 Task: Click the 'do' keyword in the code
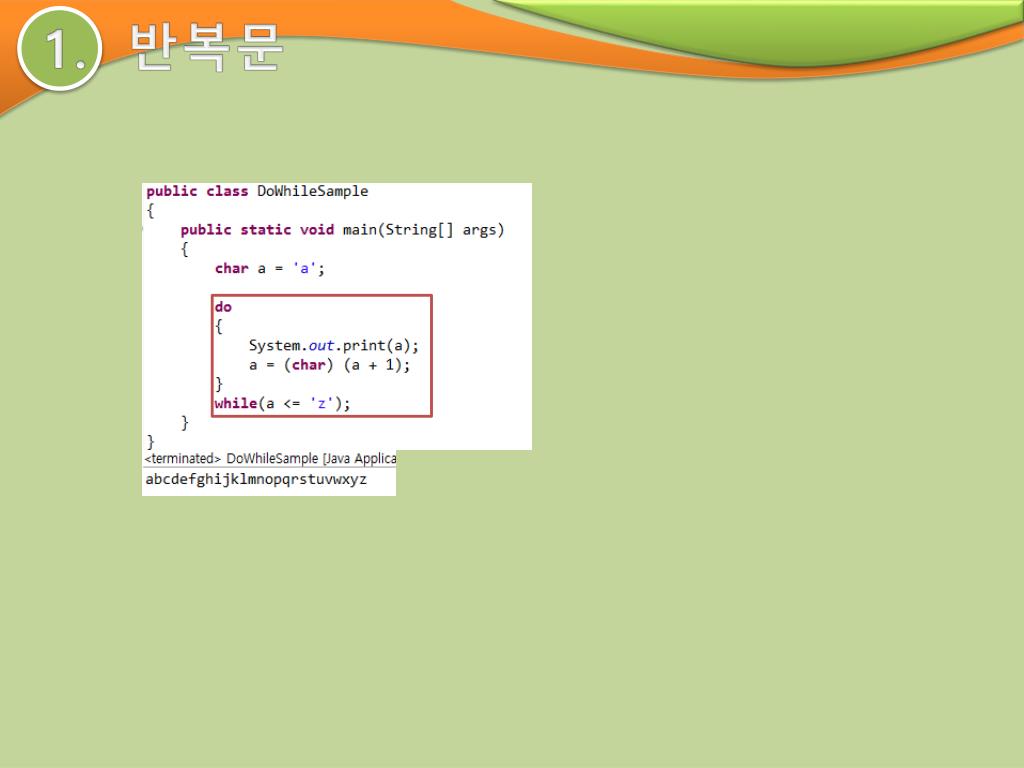point(223,307)
